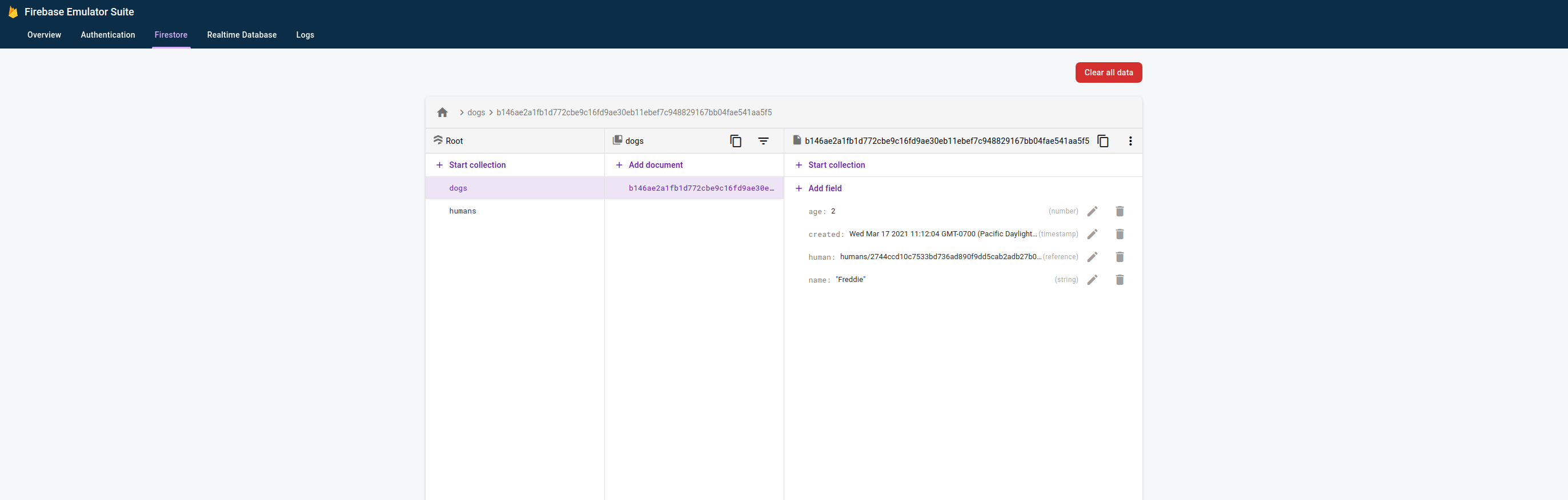The image size is (1568, 500).
Task: Open the Realtime Database tab
Action: [x=242, y=35]
